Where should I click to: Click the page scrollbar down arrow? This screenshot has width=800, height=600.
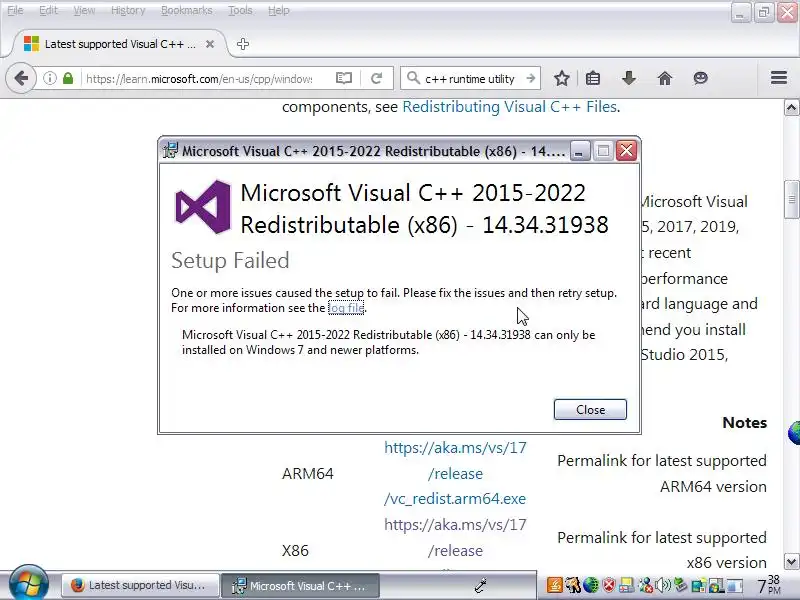791,562
